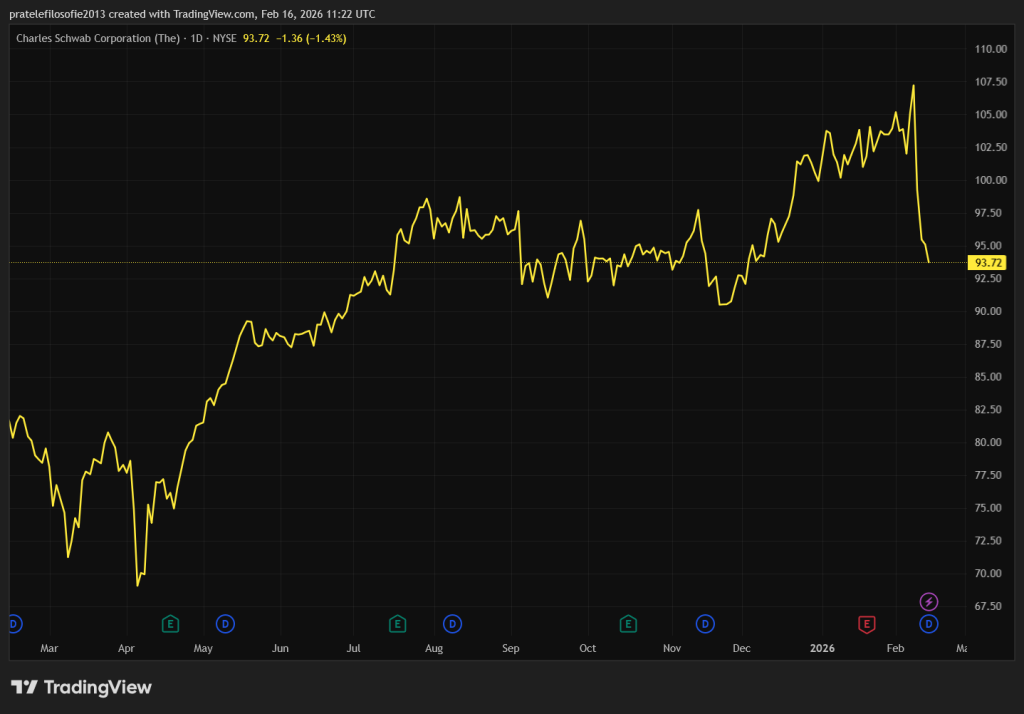
Task: Click the 2026 label on the time axis
Action: (822, 648)
